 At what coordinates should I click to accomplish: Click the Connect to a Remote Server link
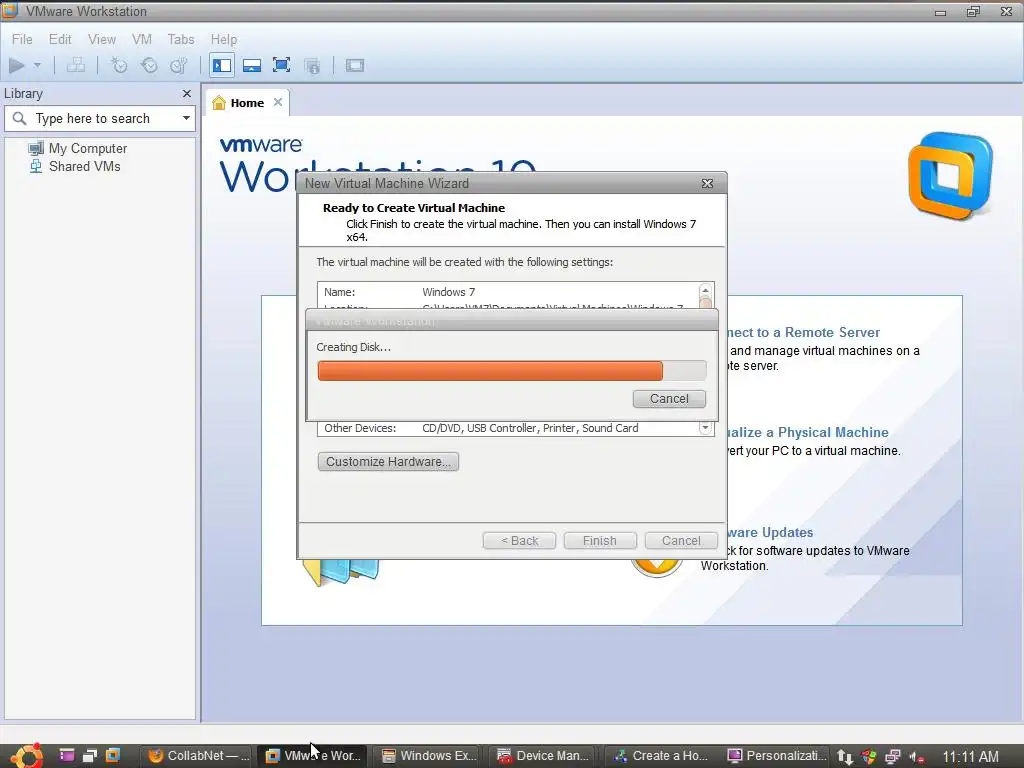803,332
